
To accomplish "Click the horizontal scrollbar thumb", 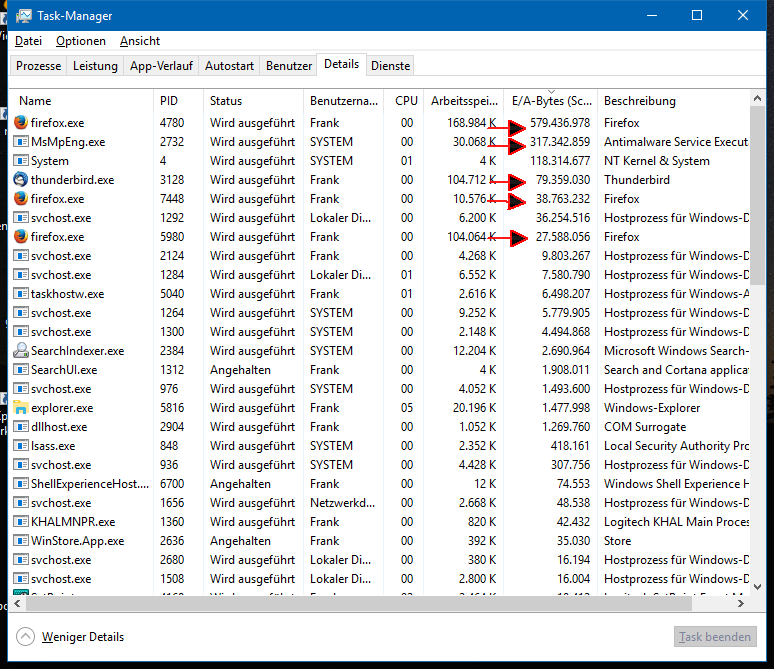I will coord(359,603).
